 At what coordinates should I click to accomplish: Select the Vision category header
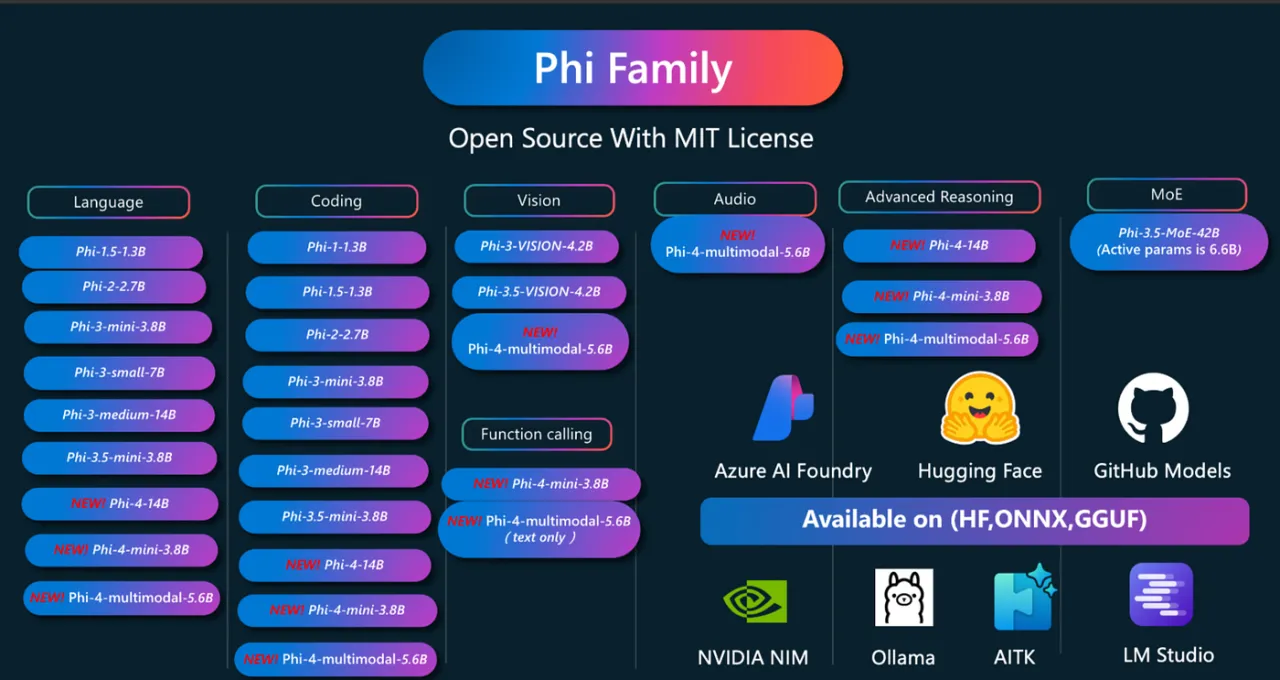point(539,200)
